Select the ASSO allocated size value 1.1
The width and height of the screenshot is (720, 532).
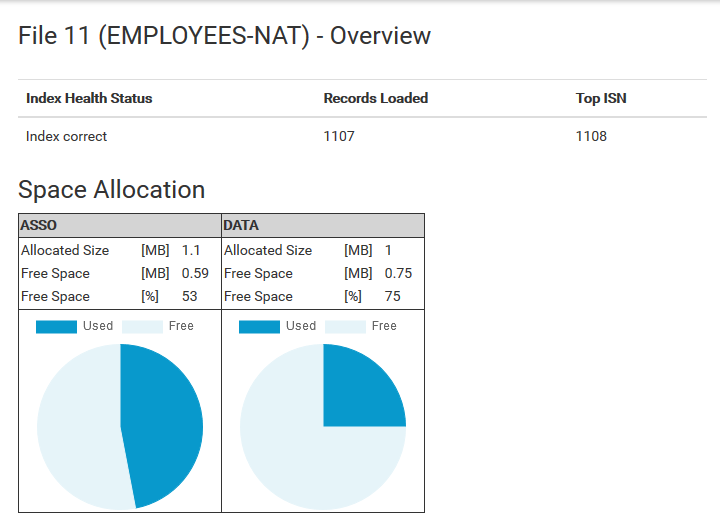point(191,250)
